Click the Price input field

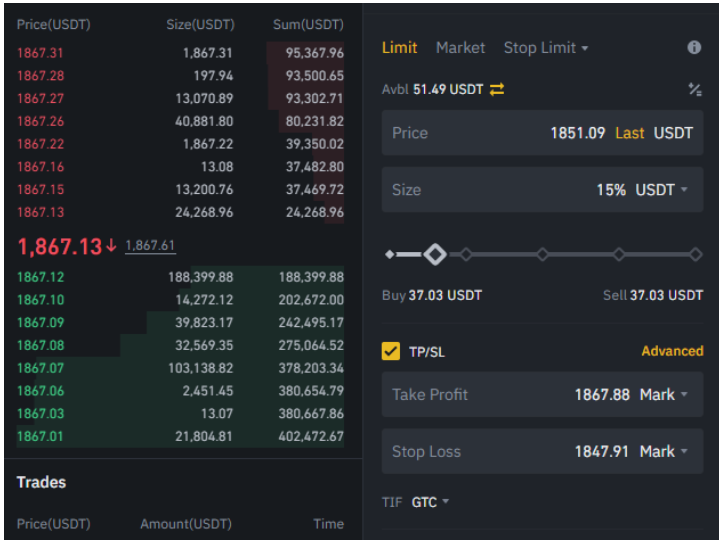(500, 133)
